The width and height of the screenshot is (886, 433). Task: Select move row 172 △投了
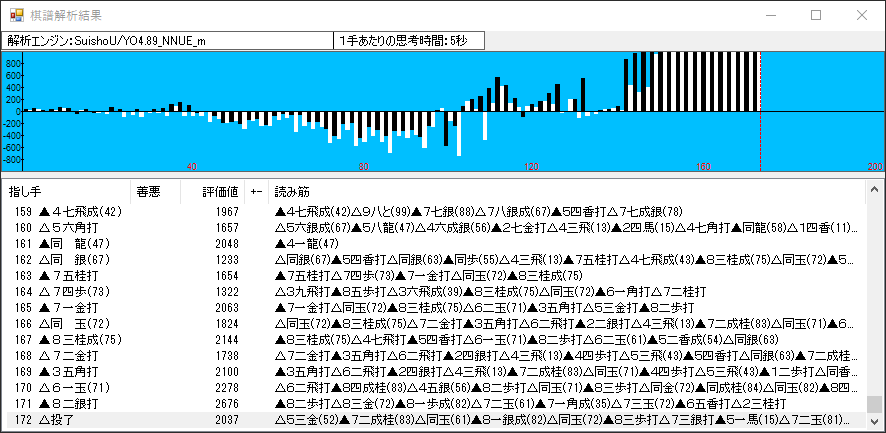click(x=434, y=419)
